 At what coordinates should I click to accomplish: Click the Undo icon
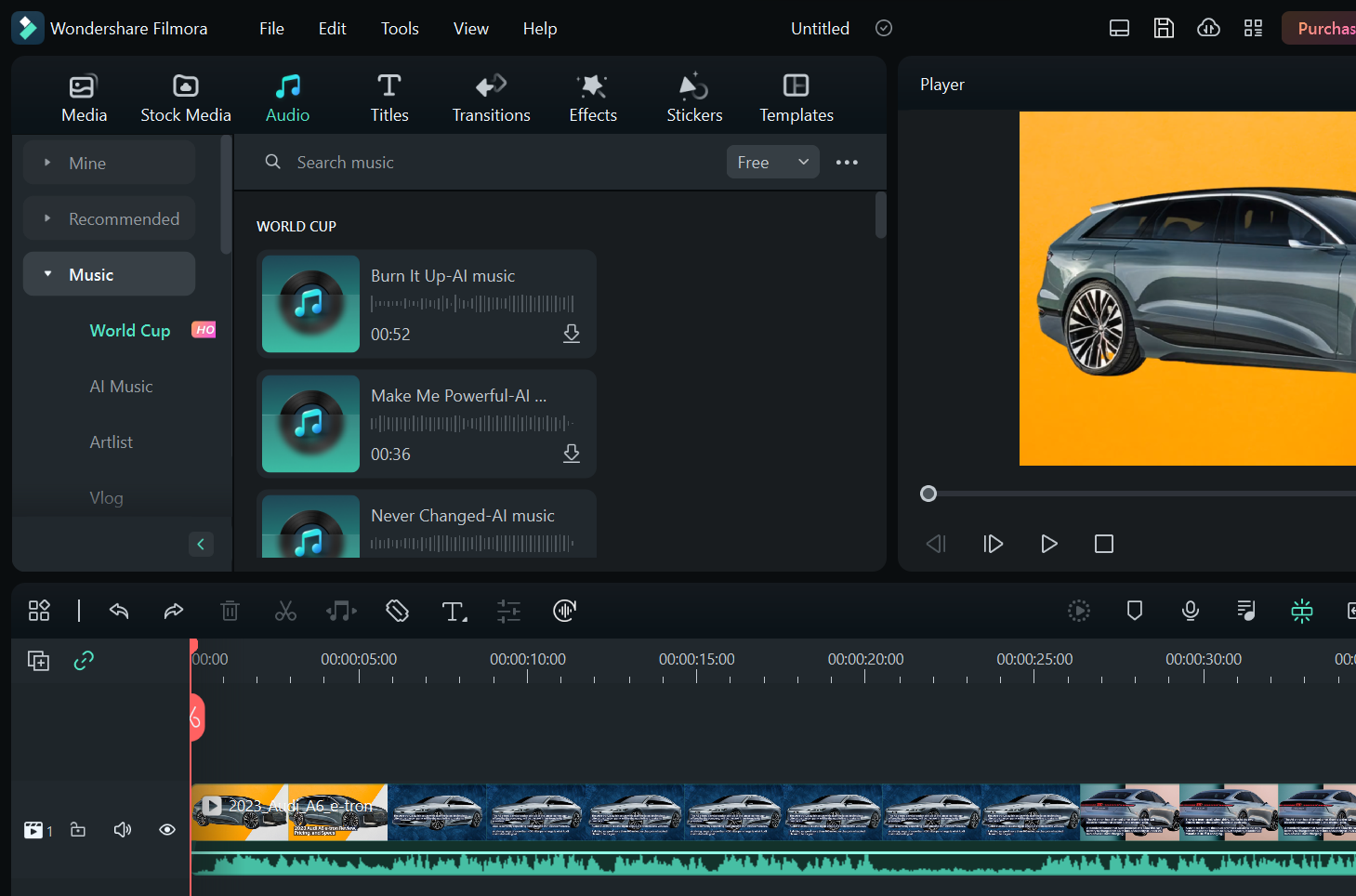coord(119,611)
